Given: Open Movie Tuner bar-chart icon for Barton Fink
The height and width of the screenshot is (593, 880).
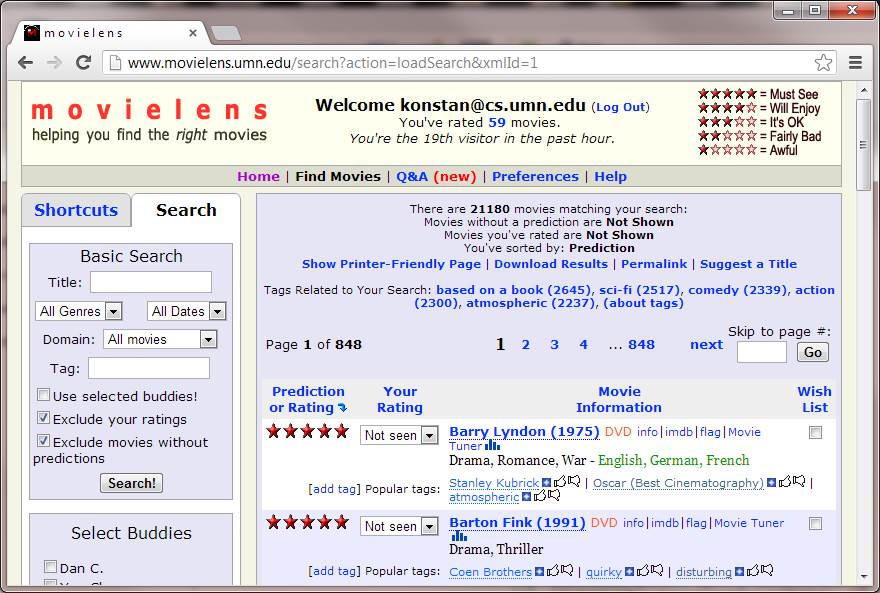Looking at the screenshot, I should [x=459, y=536].
